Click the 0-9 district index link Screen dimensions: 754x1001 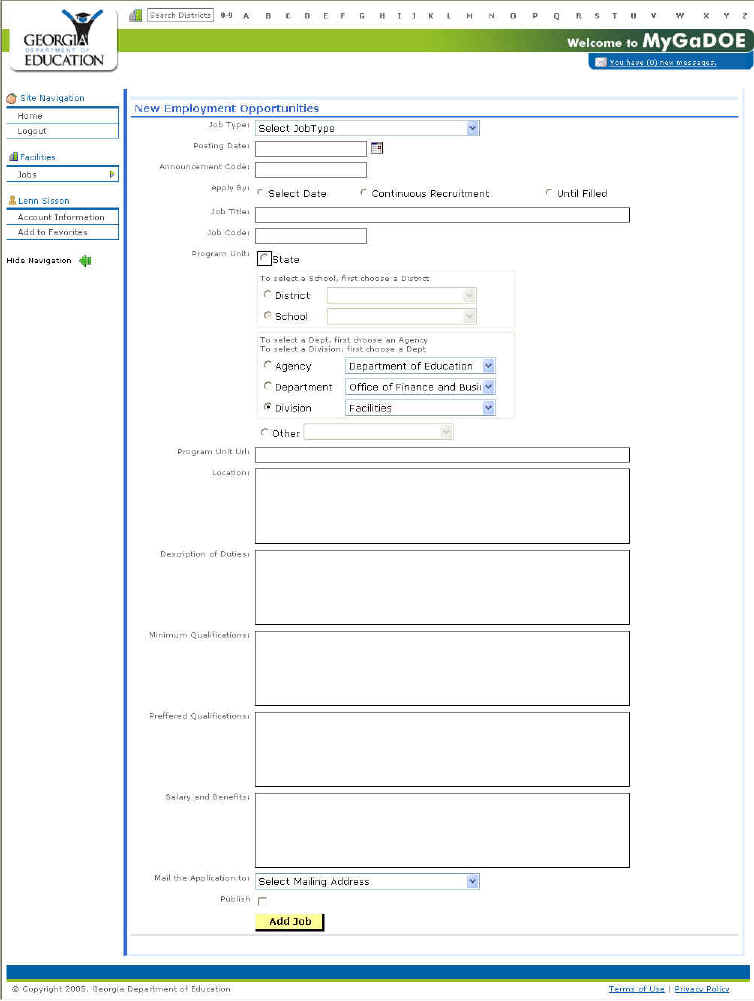(x=227, y=15)
